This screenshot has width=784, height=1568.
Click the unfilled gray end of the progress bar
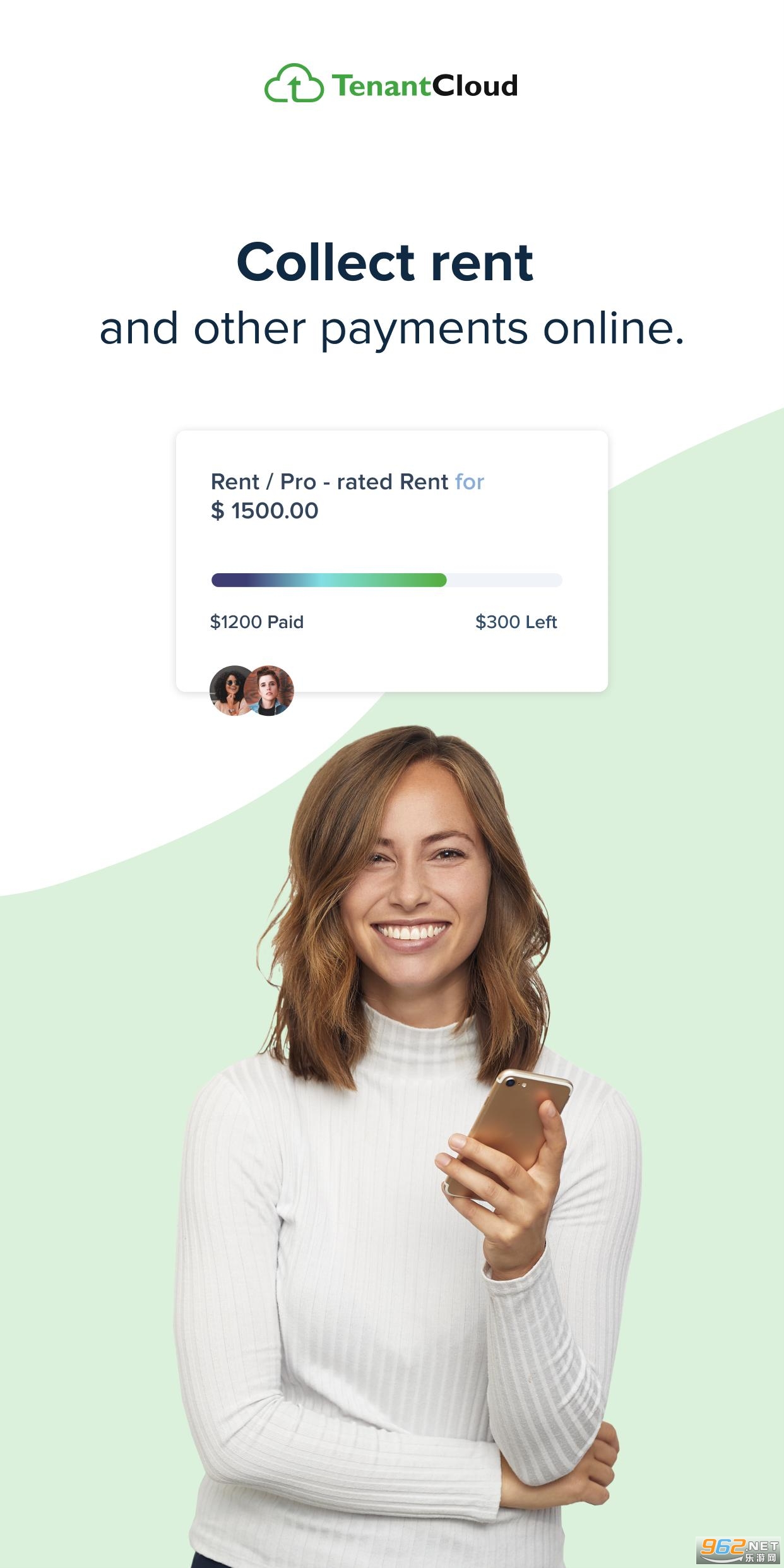coord(504,580)
